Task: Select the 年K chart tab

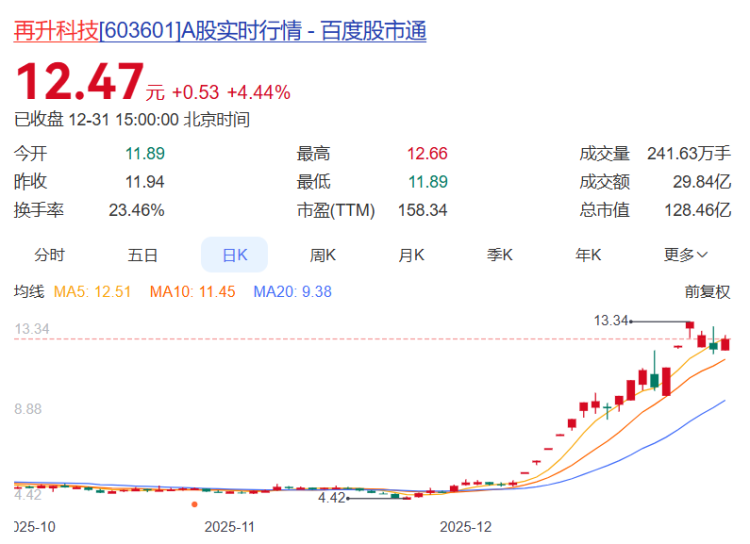Action: 588,255
